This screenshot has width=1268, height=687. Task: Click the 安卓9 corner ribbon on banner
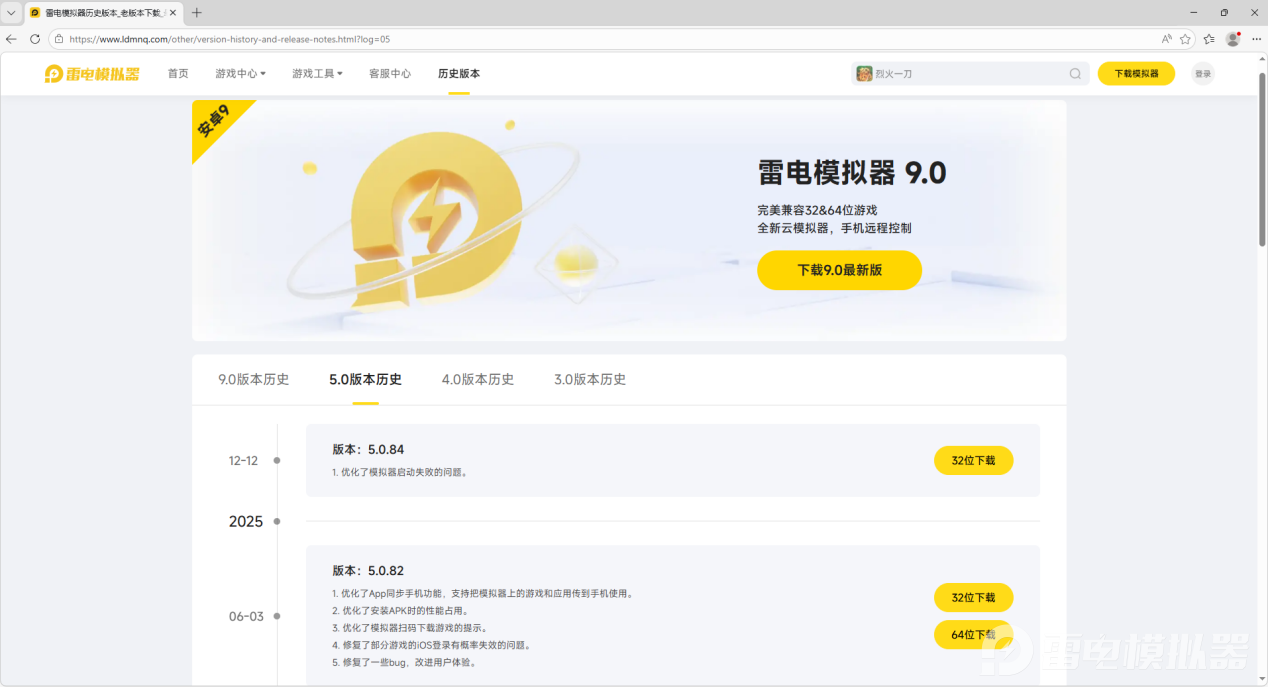point(216,124)
